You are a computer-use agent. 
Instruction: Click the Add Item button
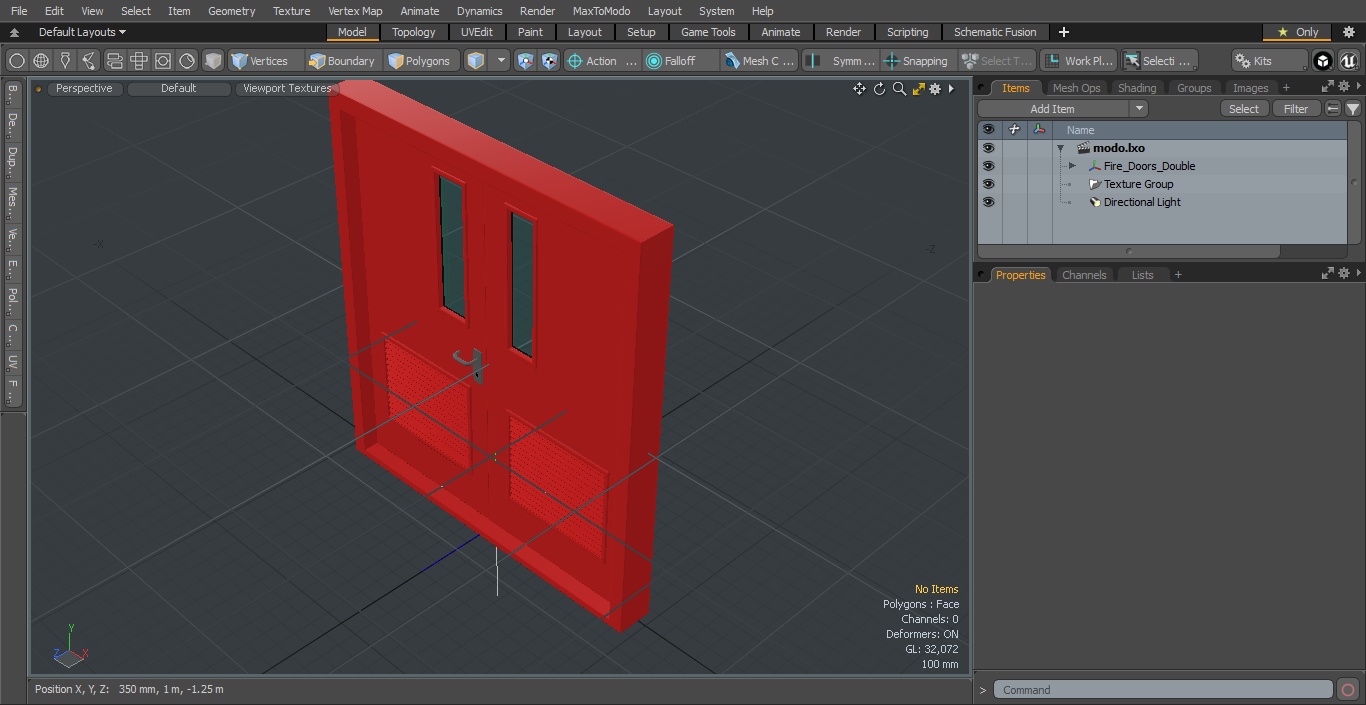click(x=1053, y=109)
